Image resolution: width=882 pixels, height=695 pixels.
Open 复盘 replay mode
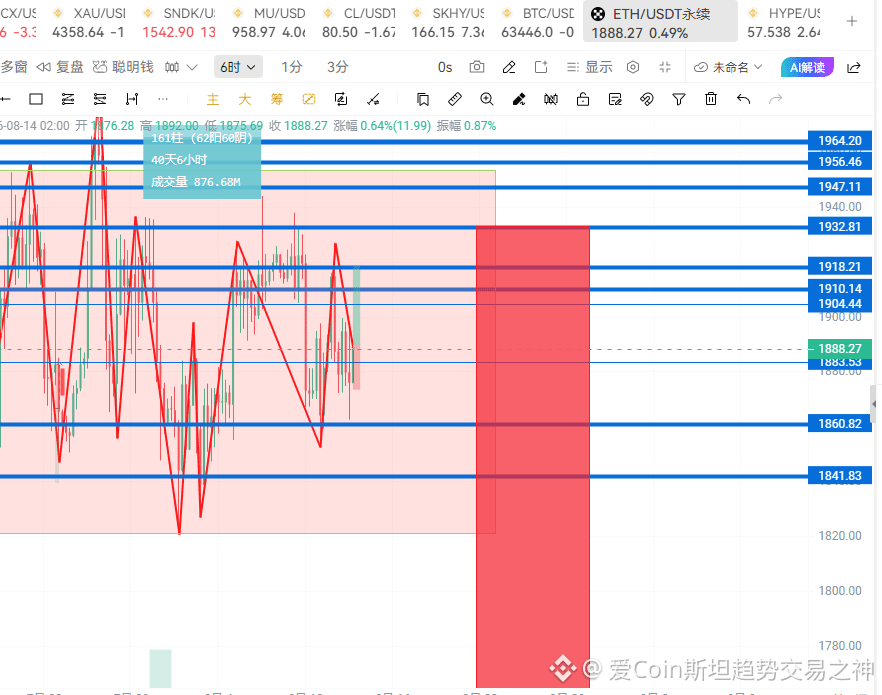pyautogui.click(x=60, y=67)
